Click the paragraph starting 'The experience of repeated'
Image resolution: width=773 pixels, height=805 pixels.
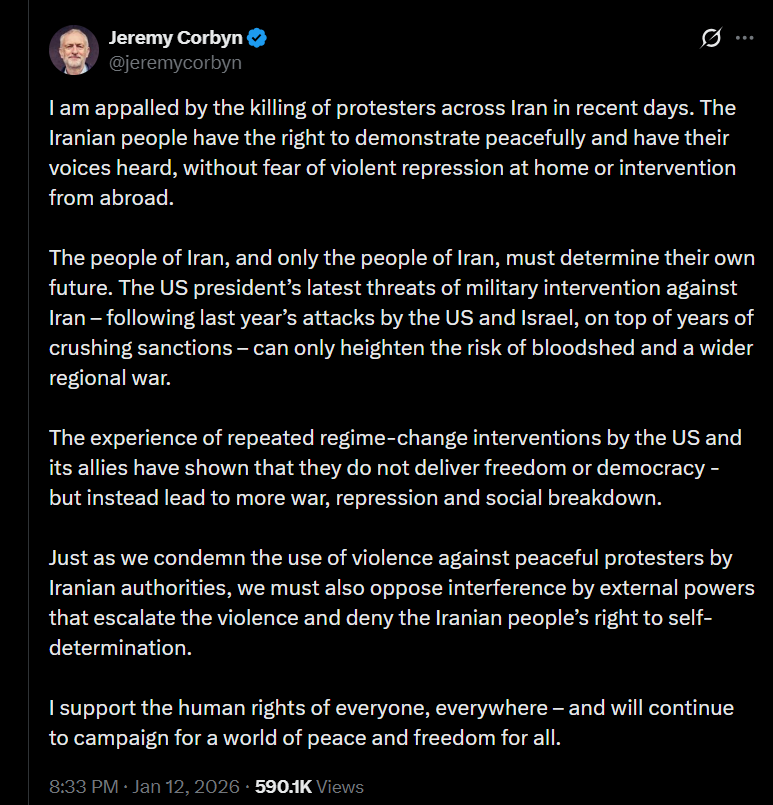pos(395,468)
